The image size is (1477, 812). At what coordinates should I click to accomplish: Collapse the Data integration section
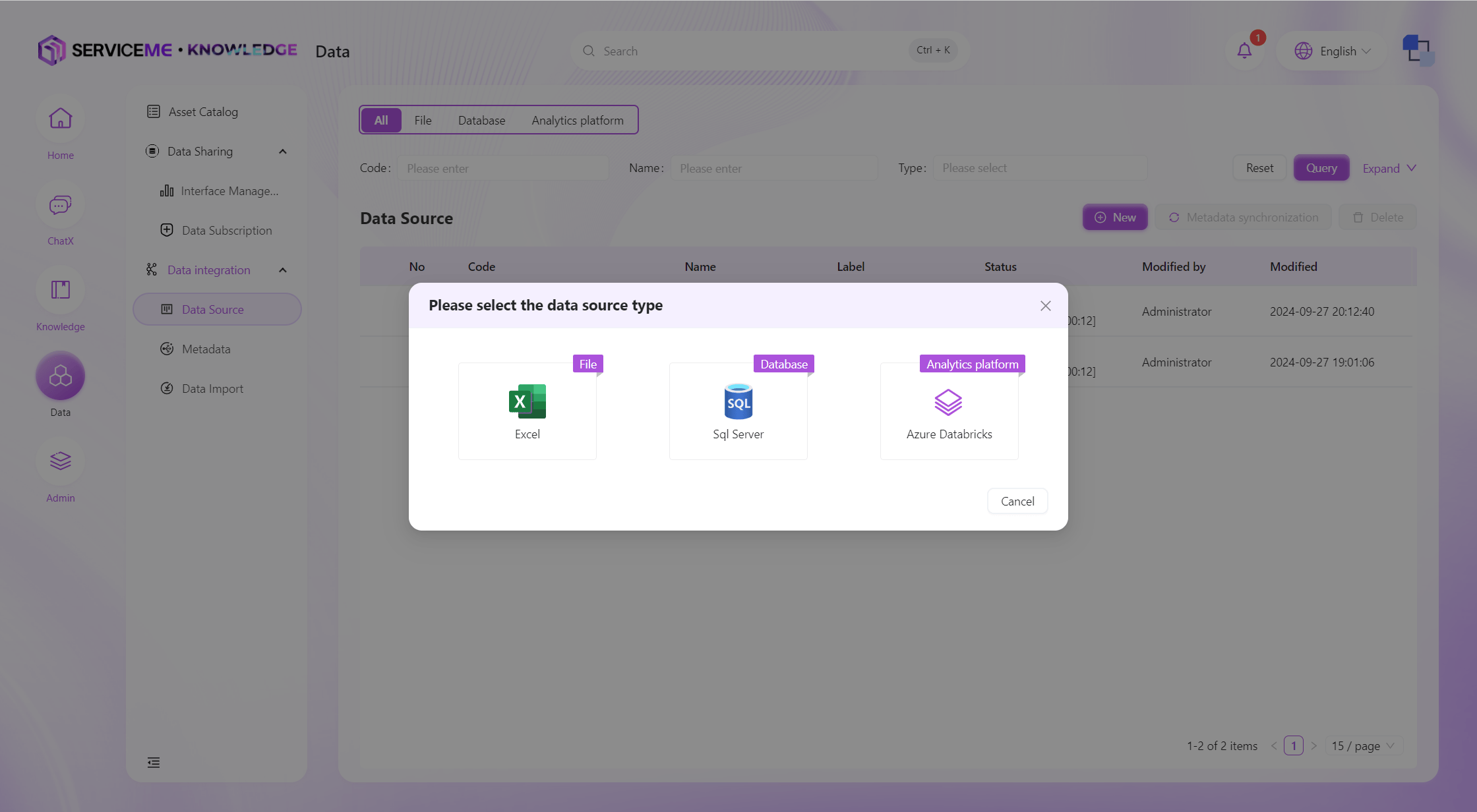click(283, 270)
